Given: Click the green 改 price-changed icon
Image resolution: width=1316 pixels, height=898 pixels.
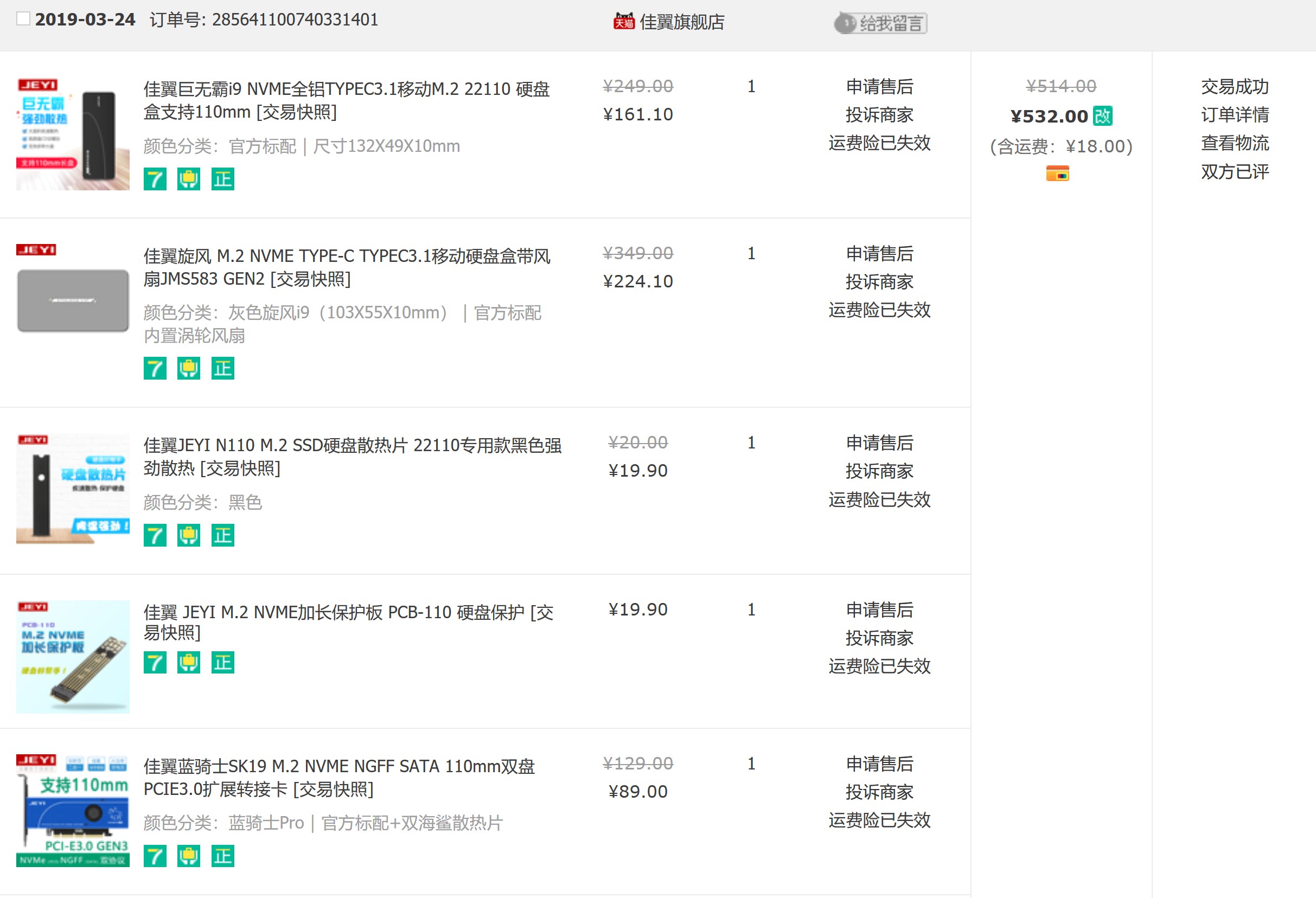Looking at the screenshot, I should tap(1102, 116).
